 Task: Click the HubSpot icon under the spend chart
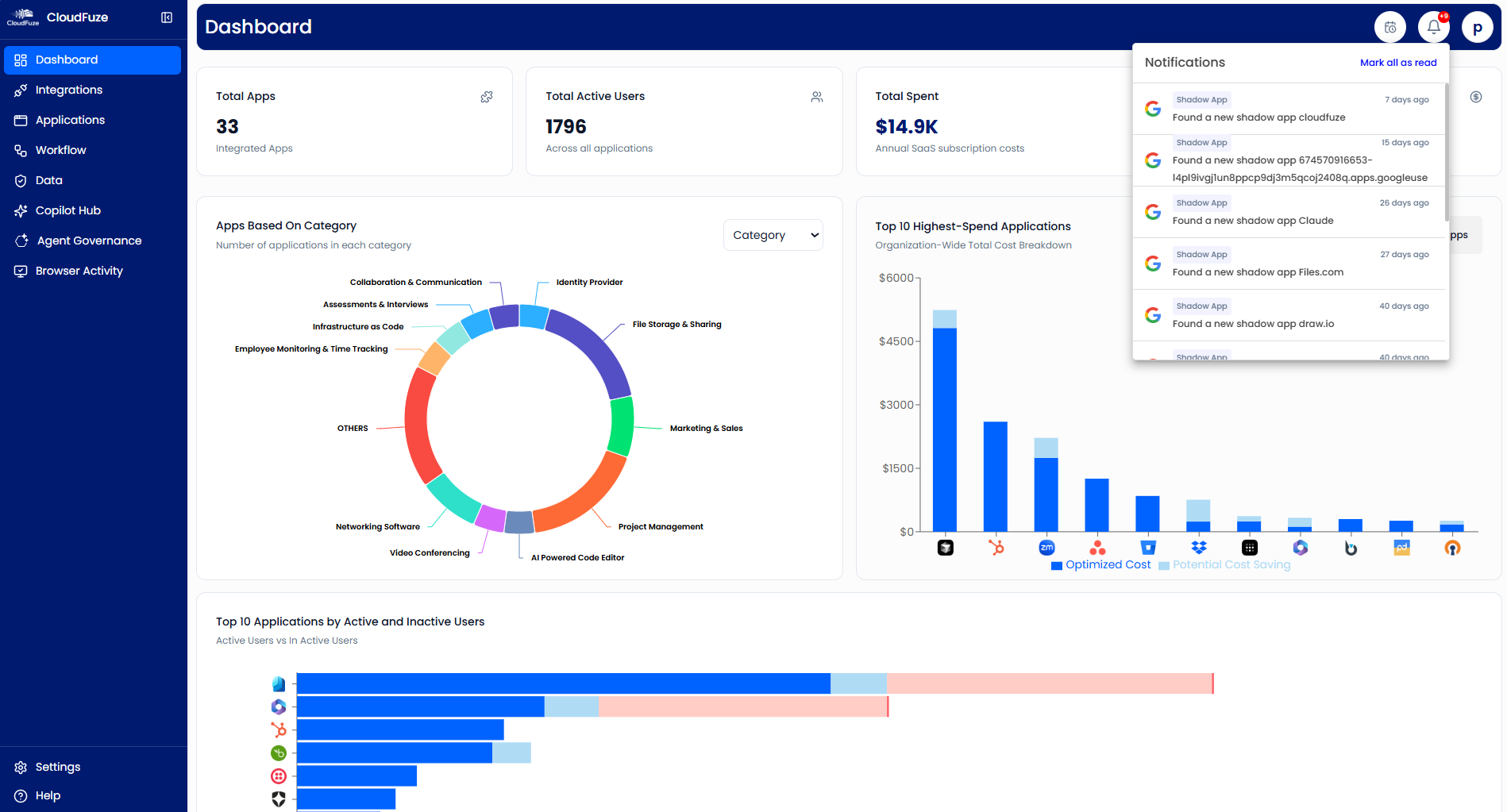(996, 548)
